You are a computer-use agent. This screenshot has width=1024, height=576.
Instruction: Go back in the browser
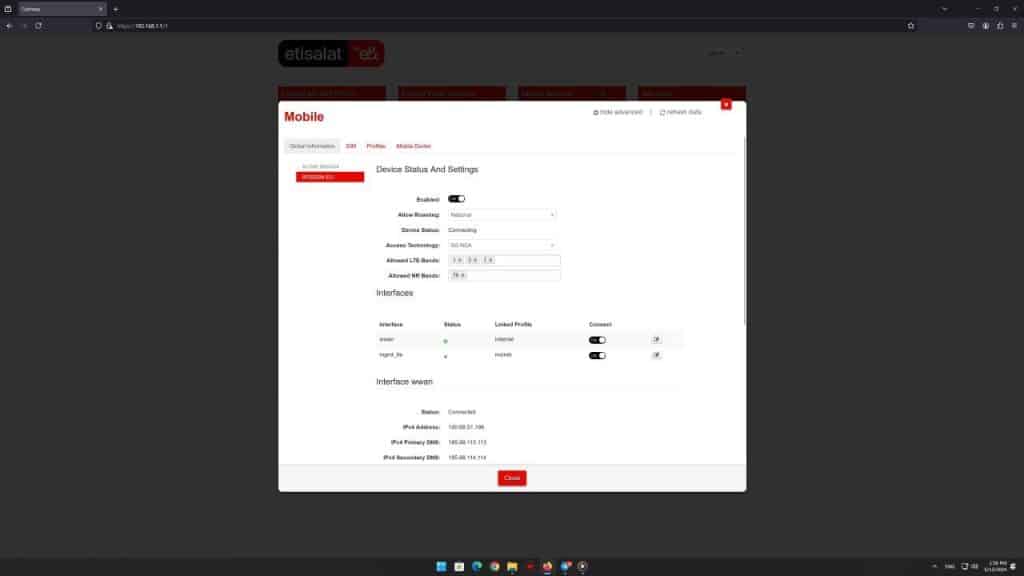(9, 26)
